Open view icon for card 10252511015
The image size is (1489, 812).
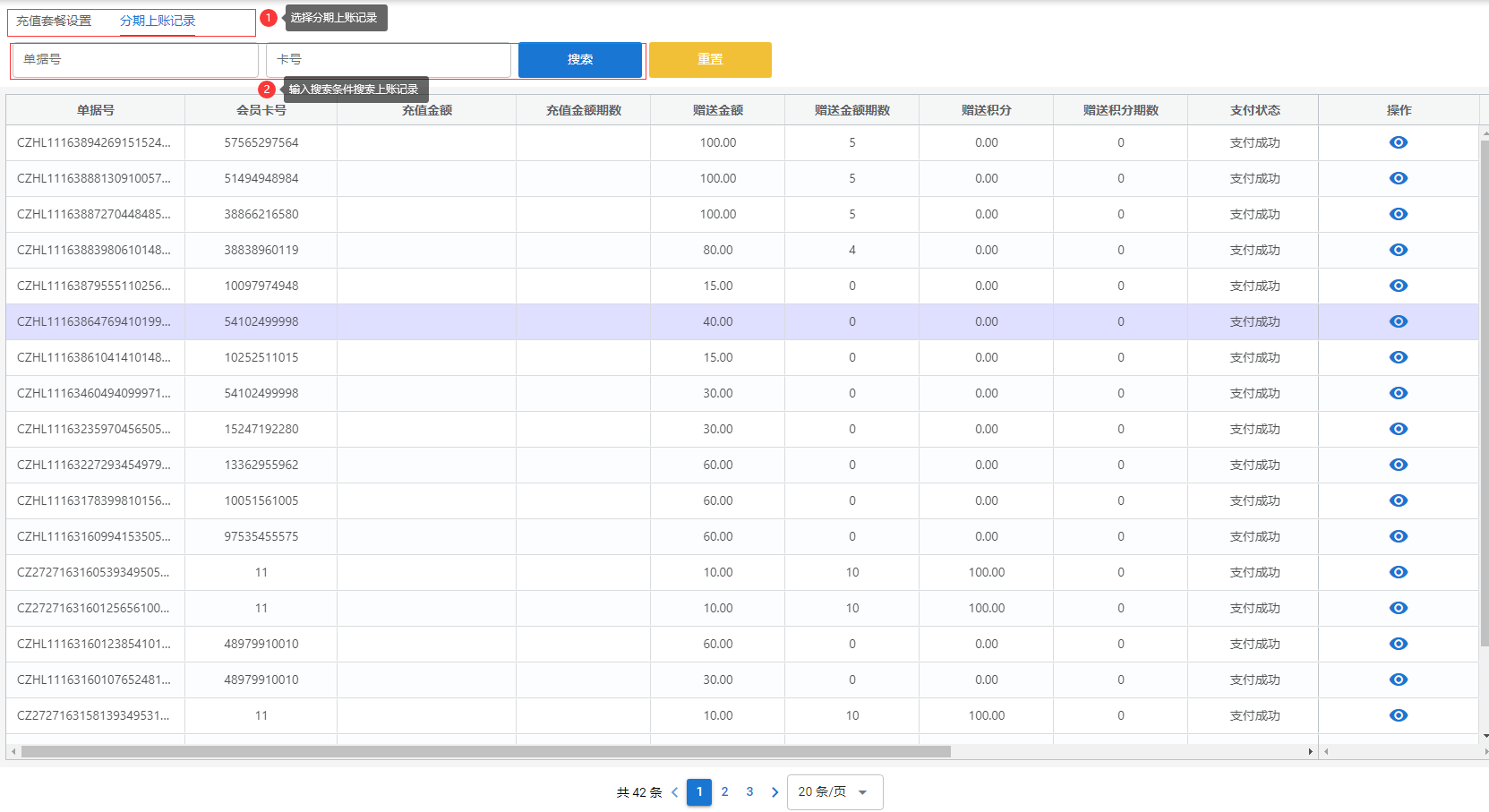tap(1398, 357)
